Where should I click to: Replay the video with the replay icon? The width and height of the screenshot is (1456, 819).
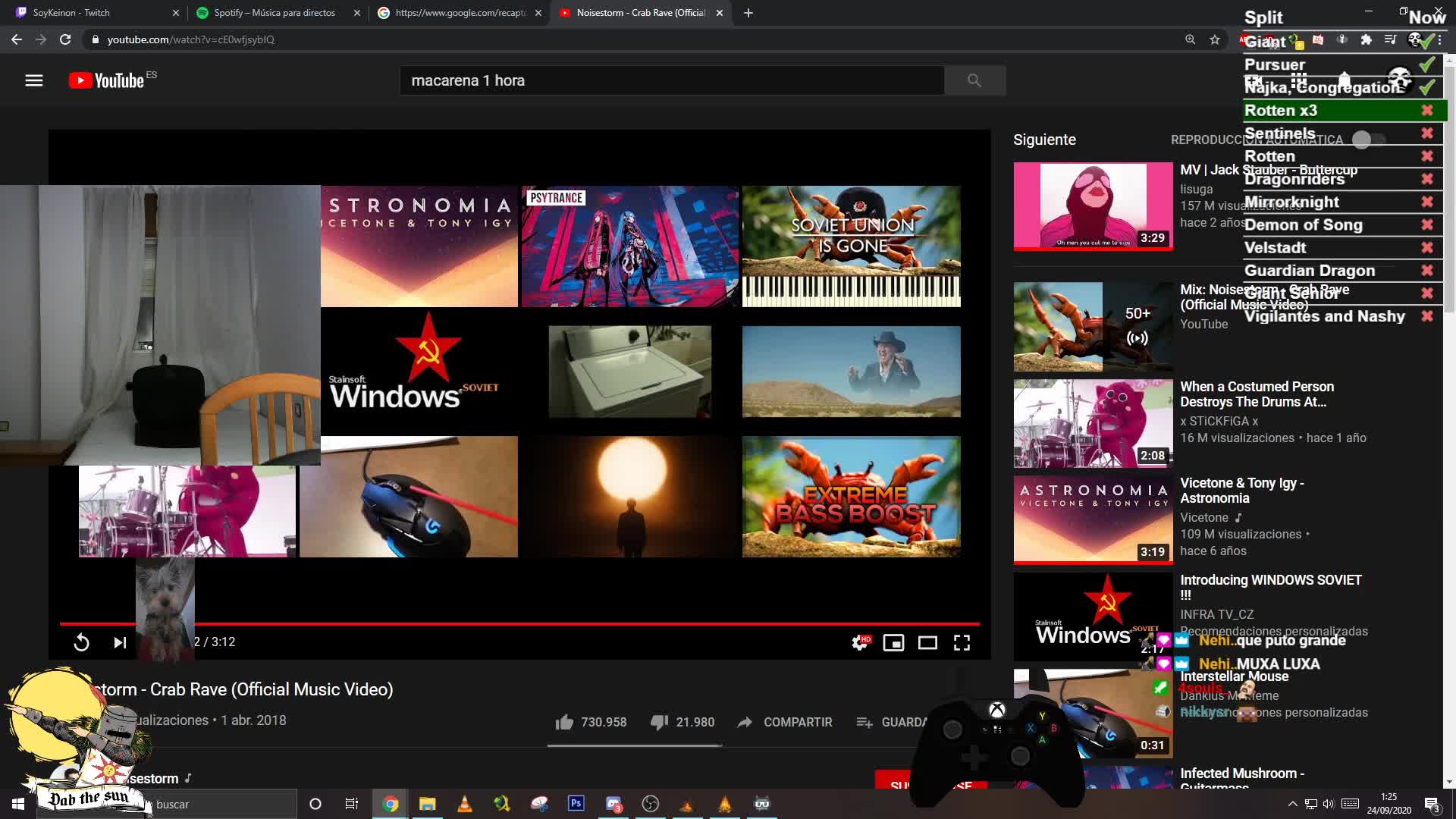coord(81,642)
